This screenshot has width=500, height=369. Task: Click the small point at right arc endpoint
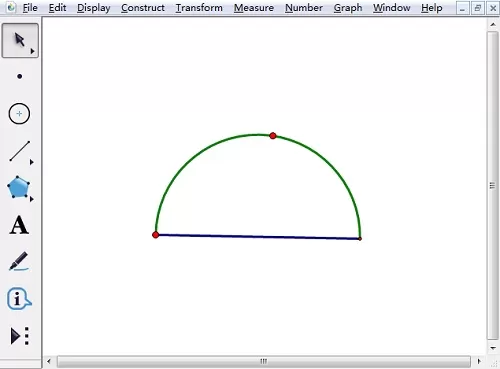click(x=360, y=239)
